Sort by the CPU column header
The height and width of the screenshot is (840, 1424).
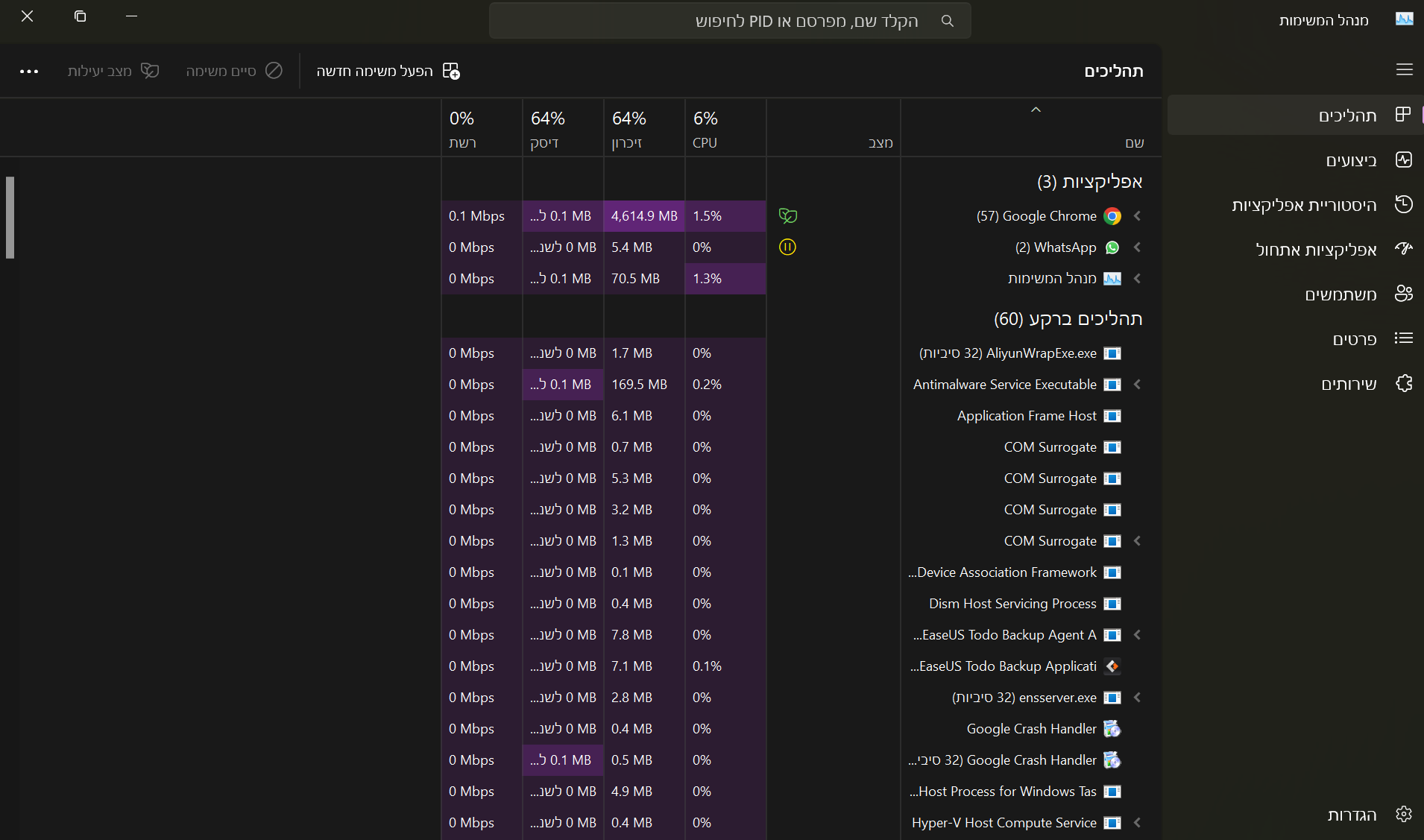click(725, 128)
